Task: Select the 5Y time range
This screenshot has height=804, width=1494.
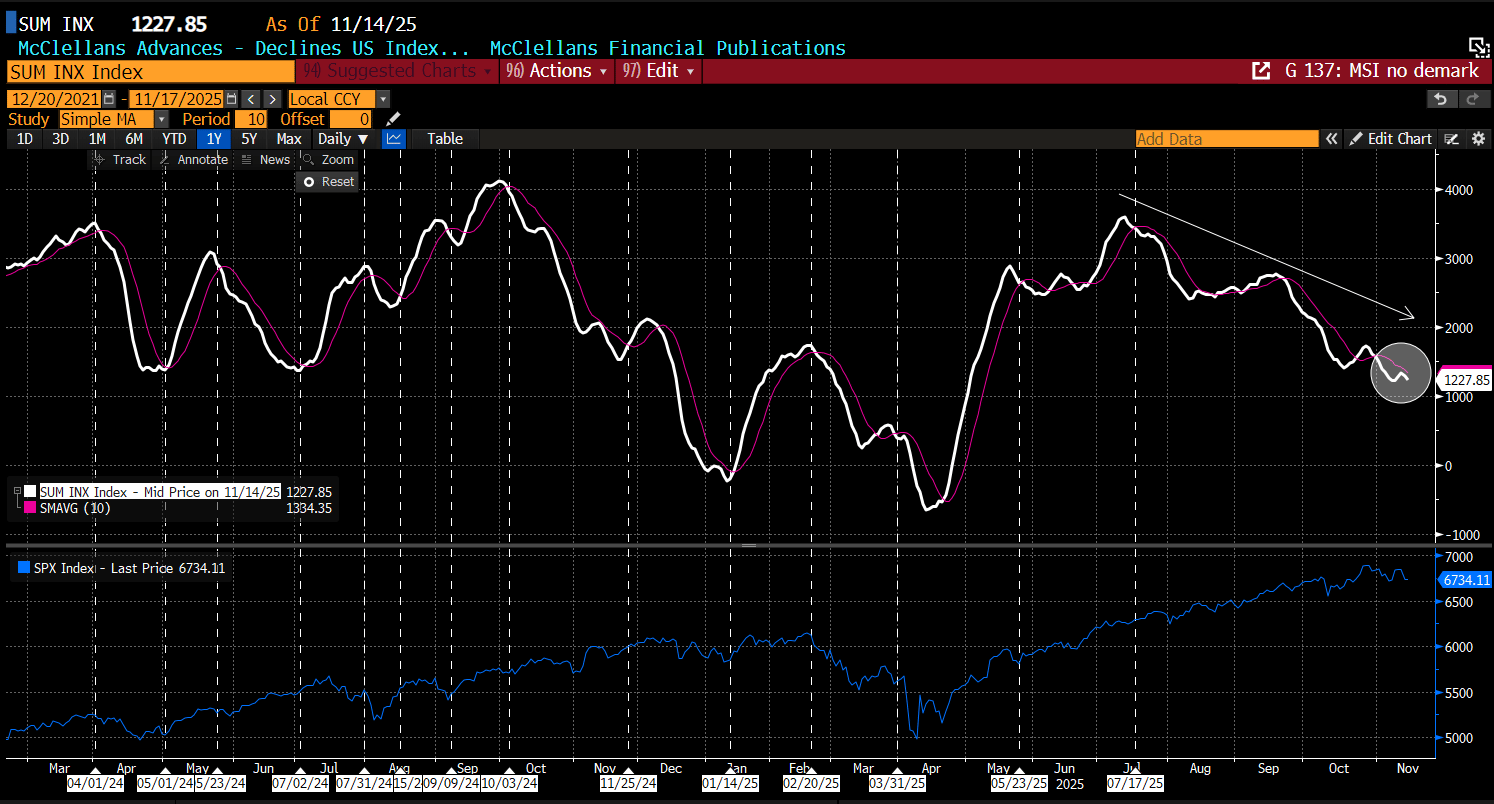Action: [249, 139]
